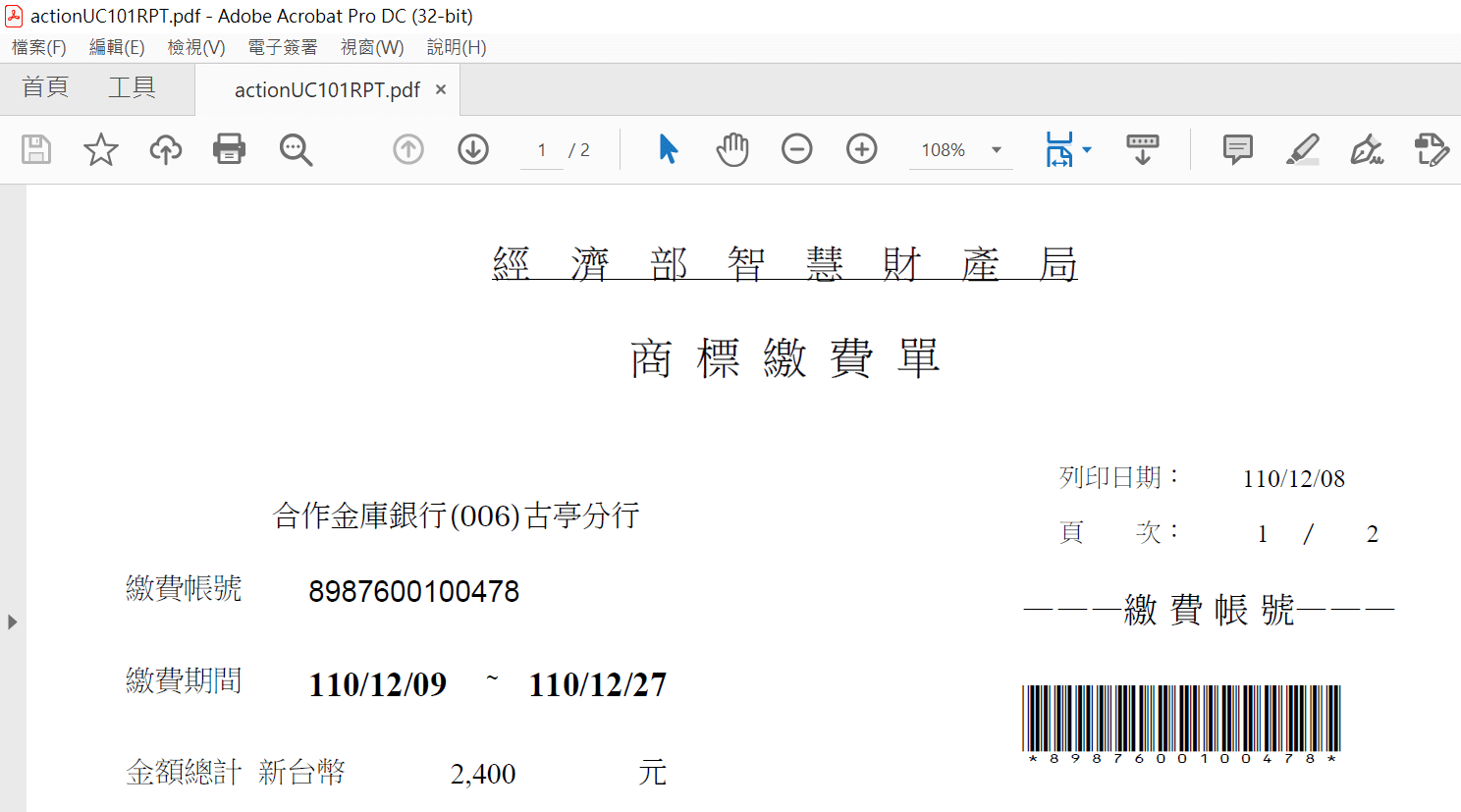Click the total amount 2,400
1461x812 pixels.
483,774
